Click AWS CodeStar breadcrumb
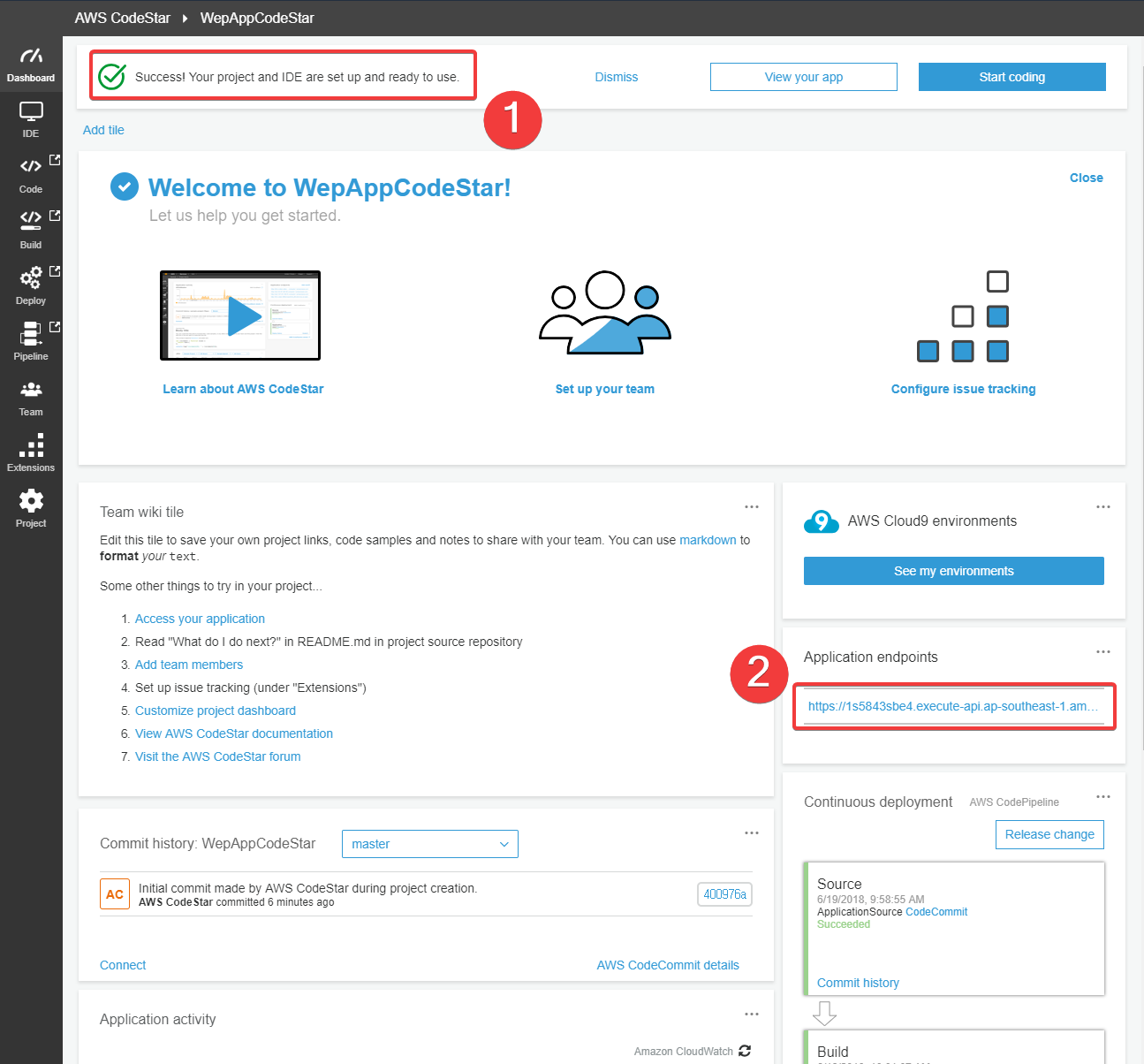This screenshot has width=1144, height=1064. tap(122, 18)
